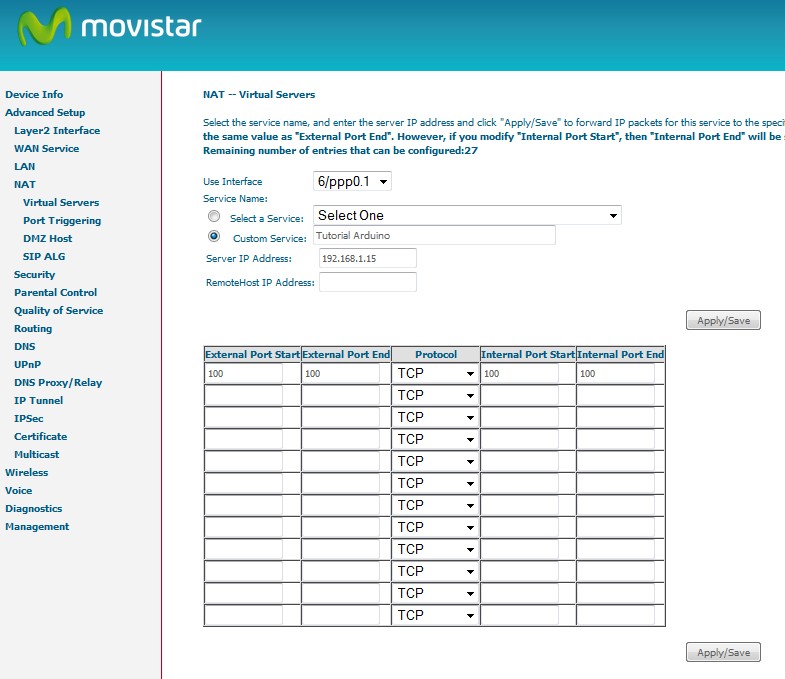
Task: Click the Custom Service name field
Action: tap(434, 235)
